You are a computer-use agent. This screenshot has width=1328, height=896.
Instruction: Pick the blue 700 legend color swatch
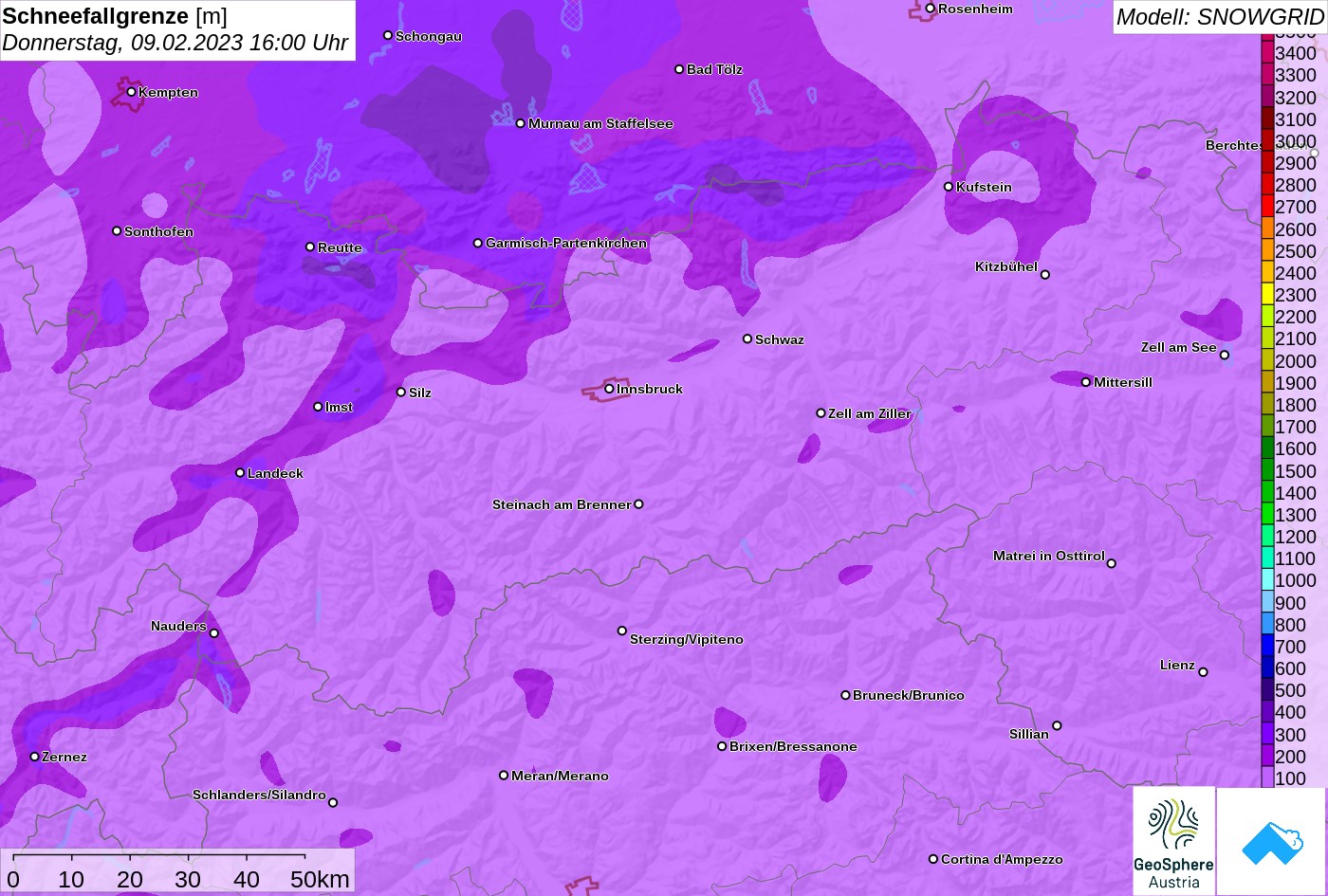(1267, 647)
